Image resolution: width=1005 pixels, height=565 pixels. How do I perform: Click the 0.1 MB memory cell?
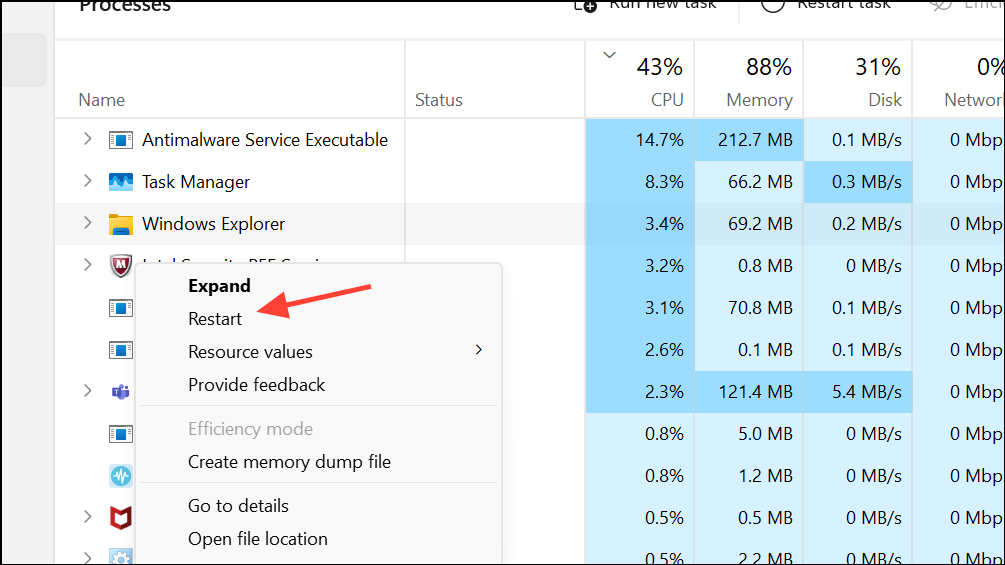coord(749,350)
